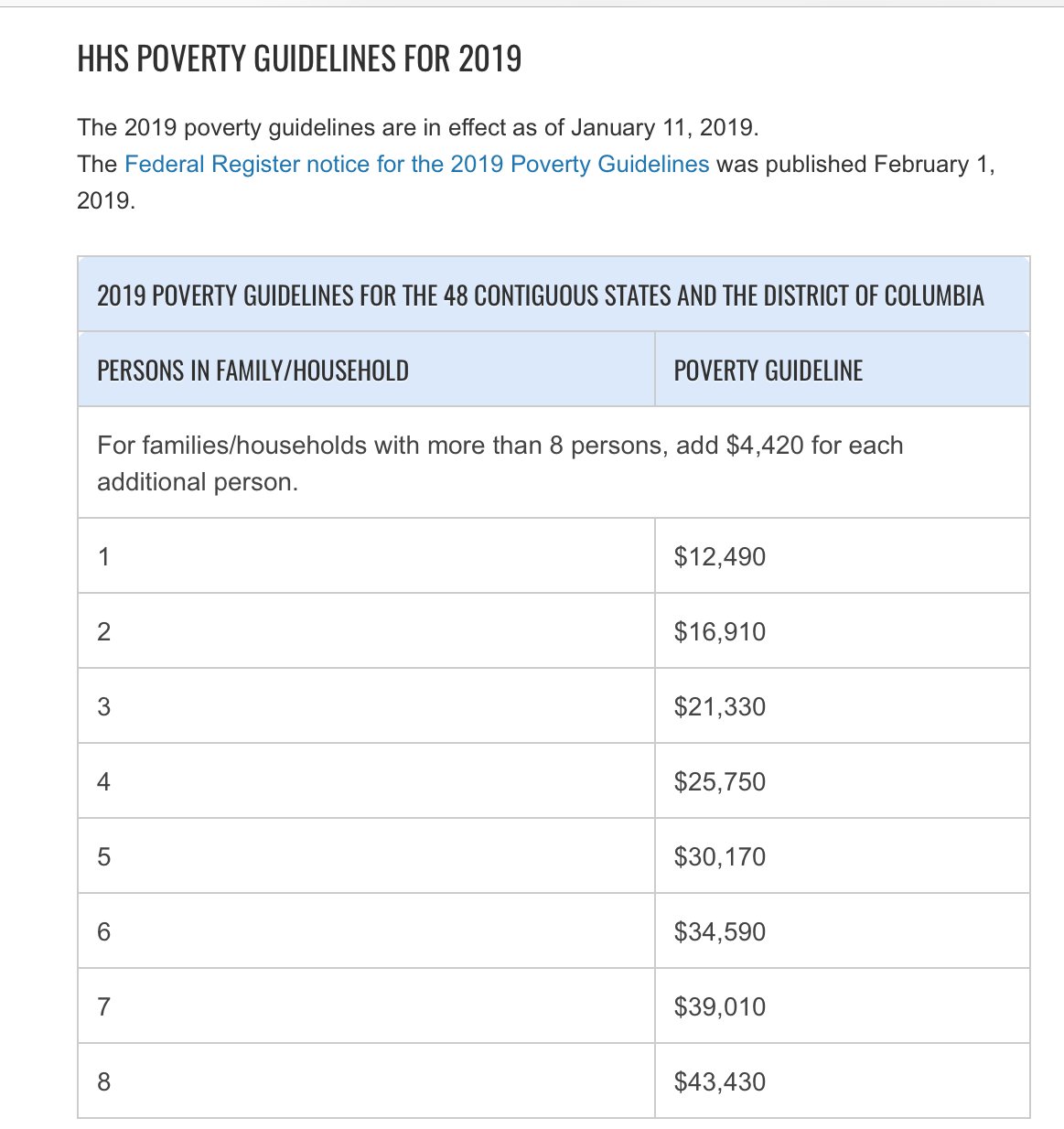
Task: Click the table title for 48 contiguous states
Action: click(554, 295)
